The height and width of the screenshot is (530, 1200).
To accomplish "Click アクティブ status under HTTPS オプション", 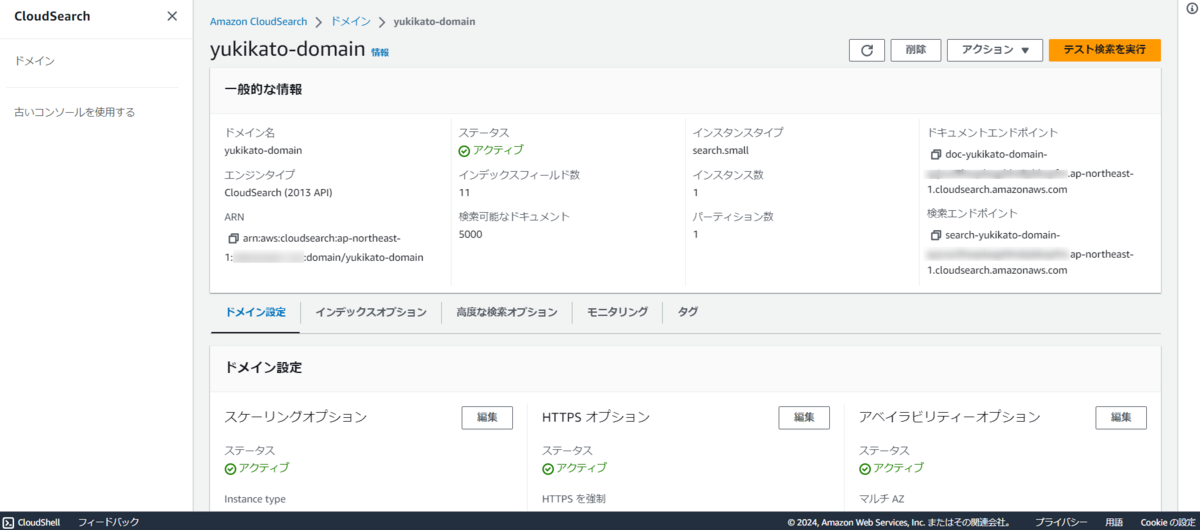I will pos(574,468).
